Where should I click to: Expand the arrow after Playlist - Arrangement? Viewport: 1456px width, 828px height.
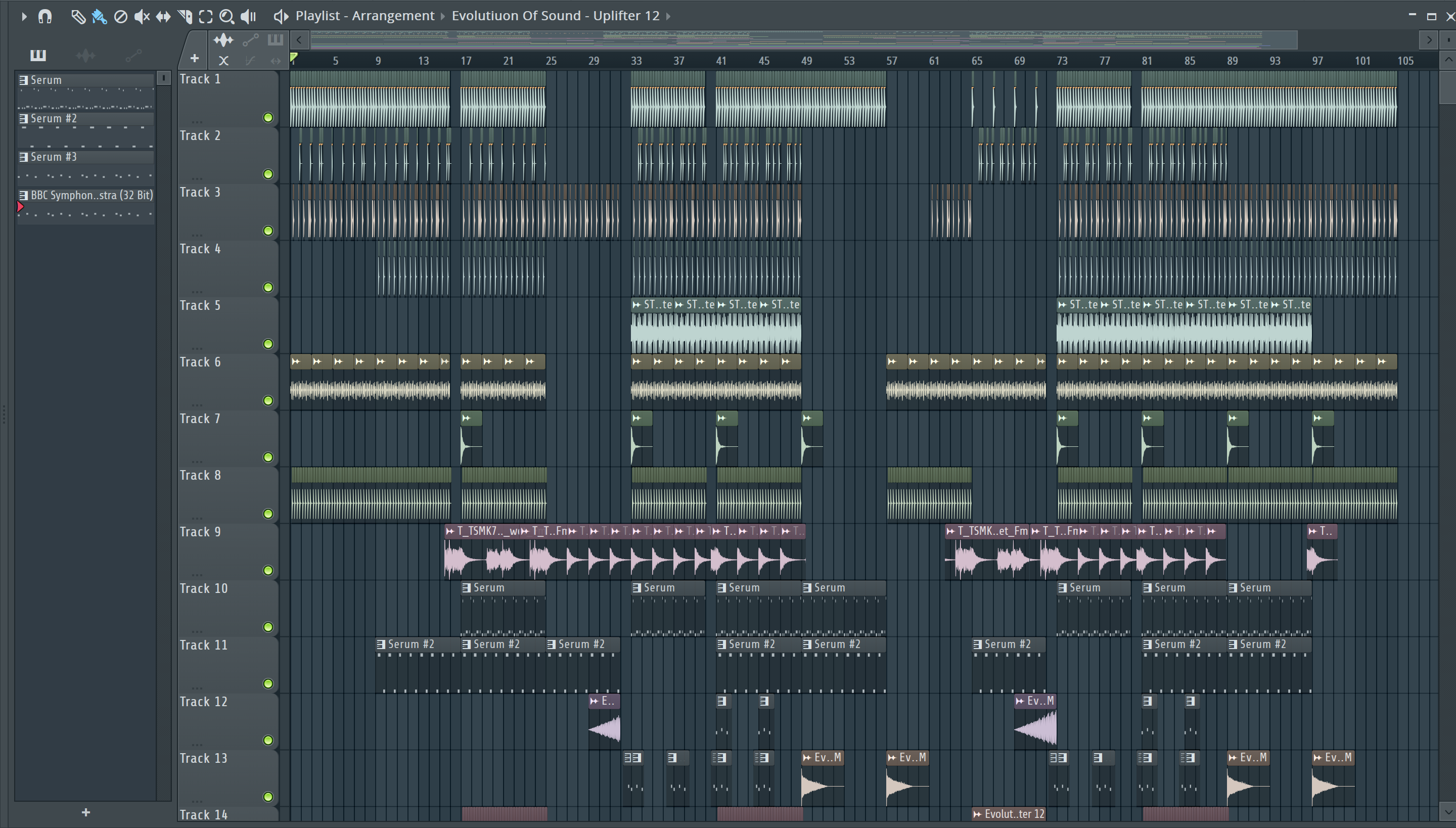click(442, 17)
